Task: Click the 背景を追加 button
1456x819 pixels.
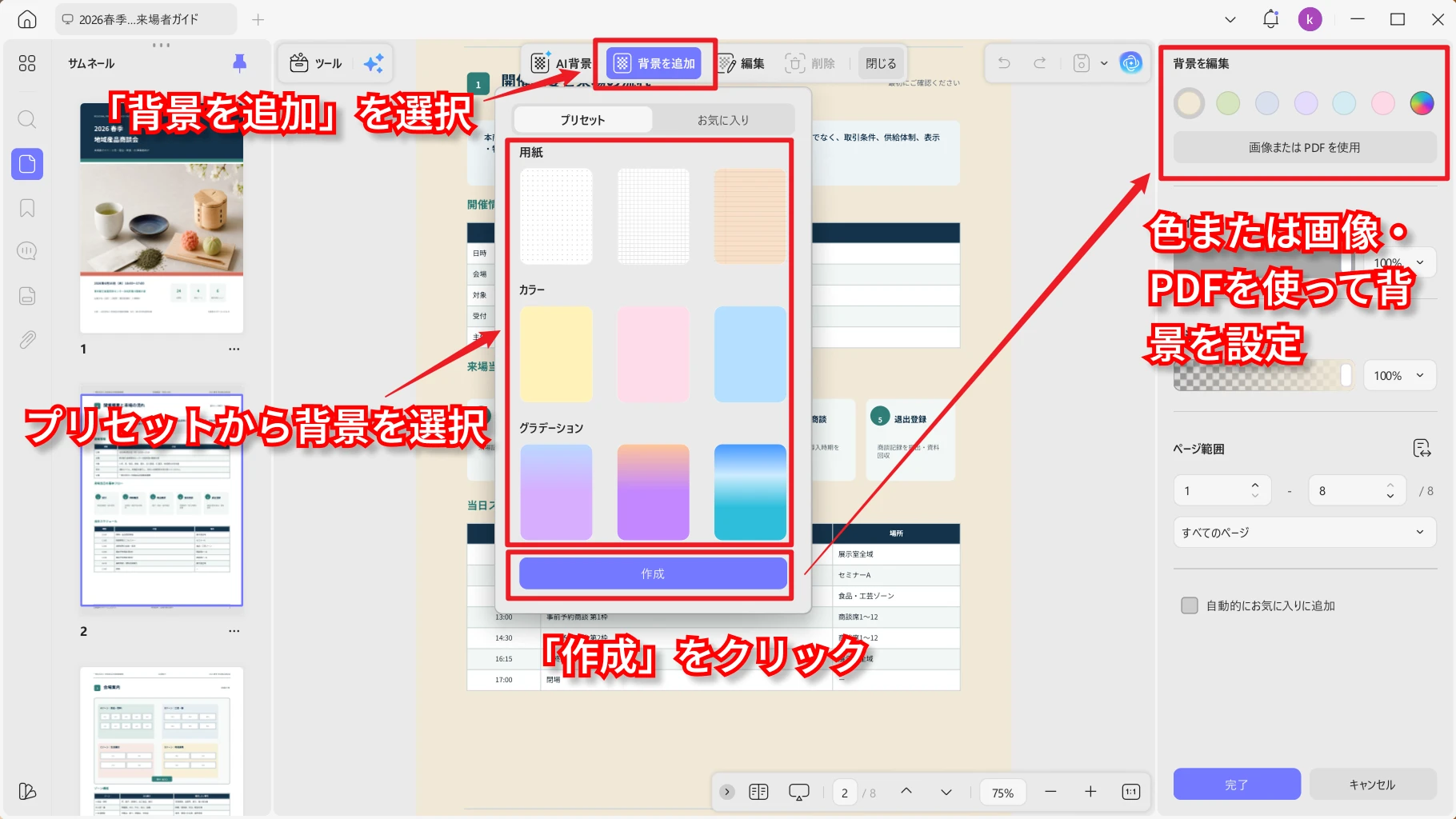Action: click(654, 63)
